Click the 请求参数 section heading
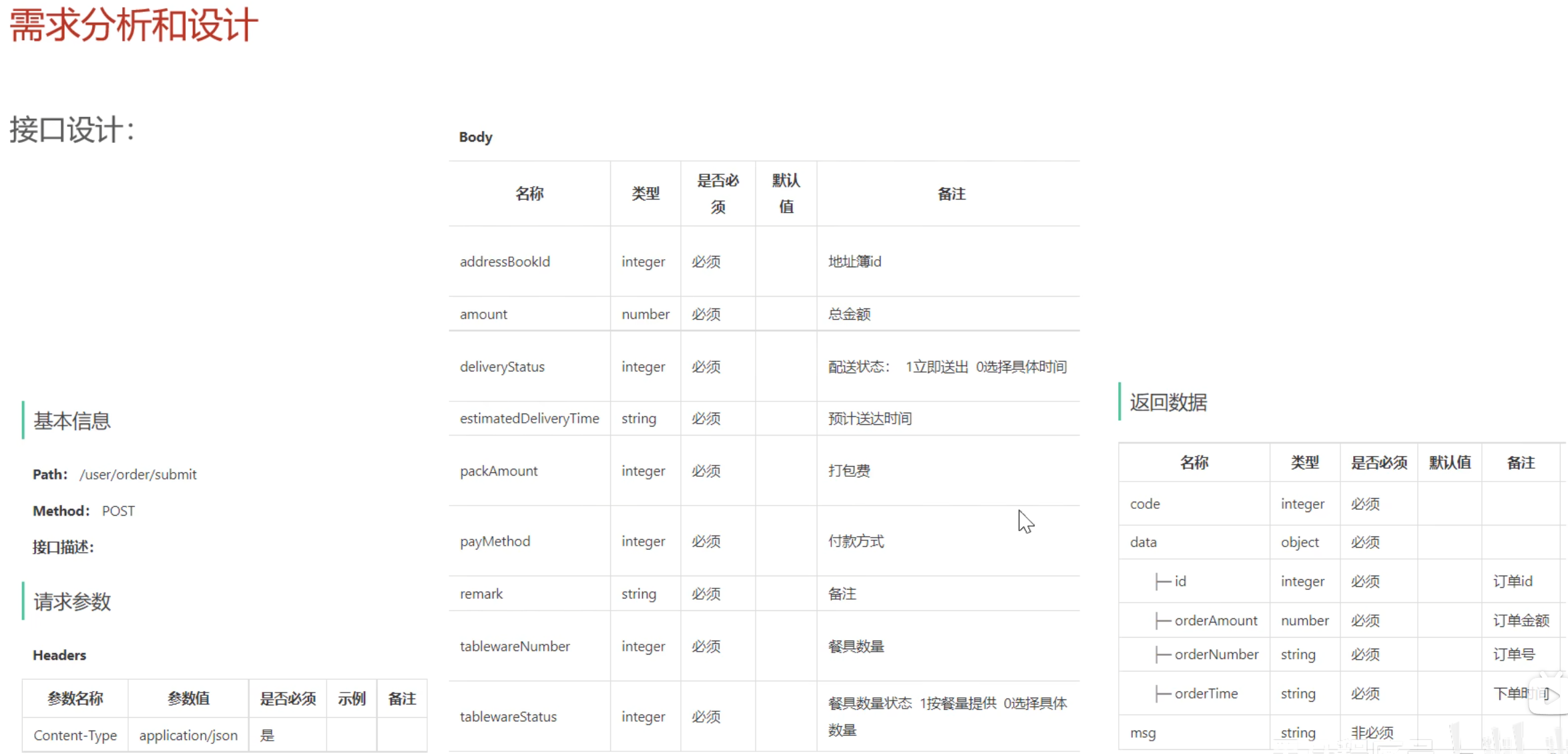Viewport: 1568px width, 754px height. tap(72, 602)
